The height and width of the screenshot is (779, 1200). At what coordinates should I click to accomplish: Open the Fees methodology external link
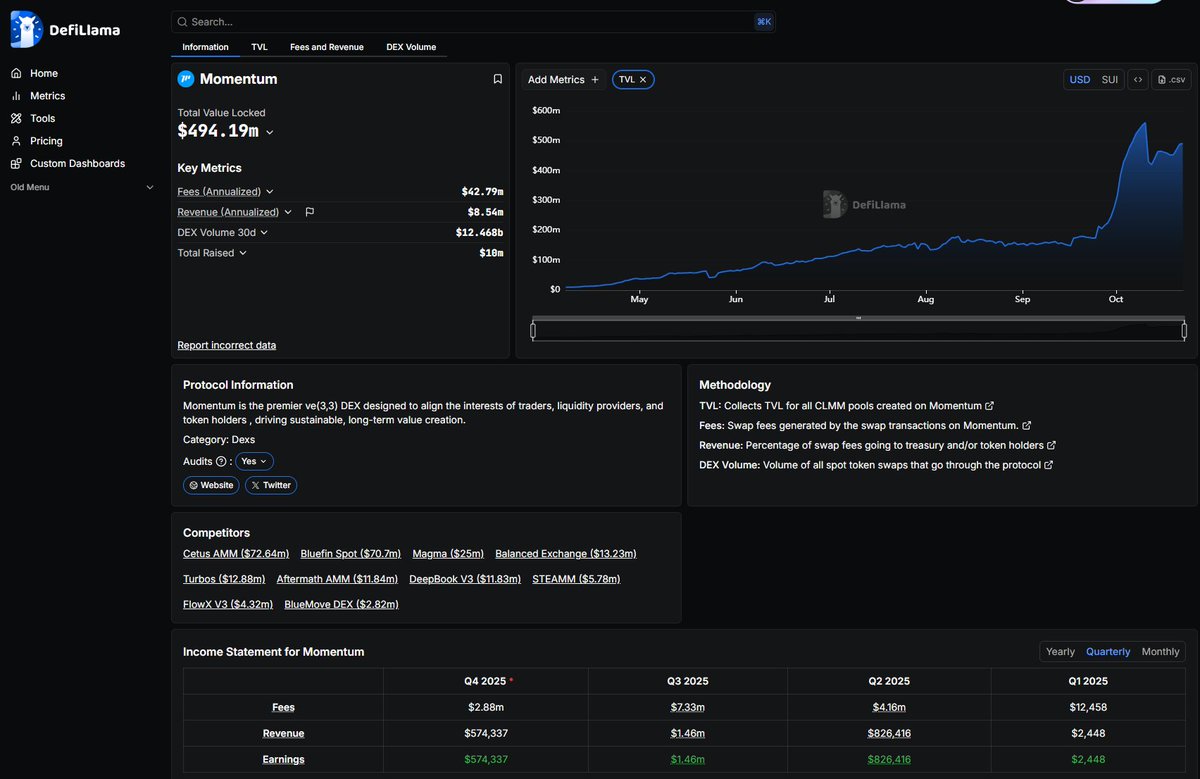pos(1027,426)
